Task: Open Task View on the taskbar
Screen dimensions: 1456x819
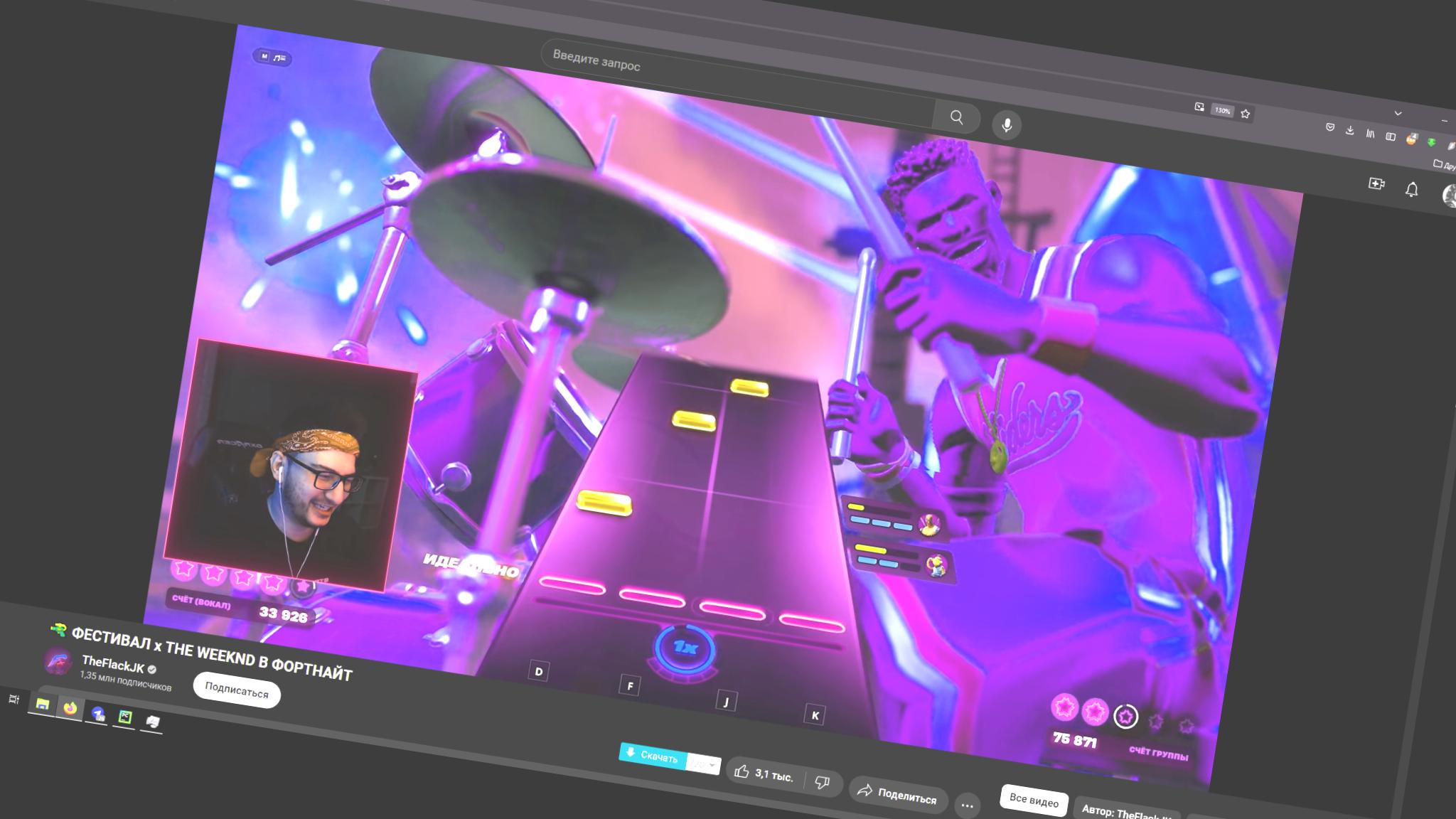Action: click(14, 699)
